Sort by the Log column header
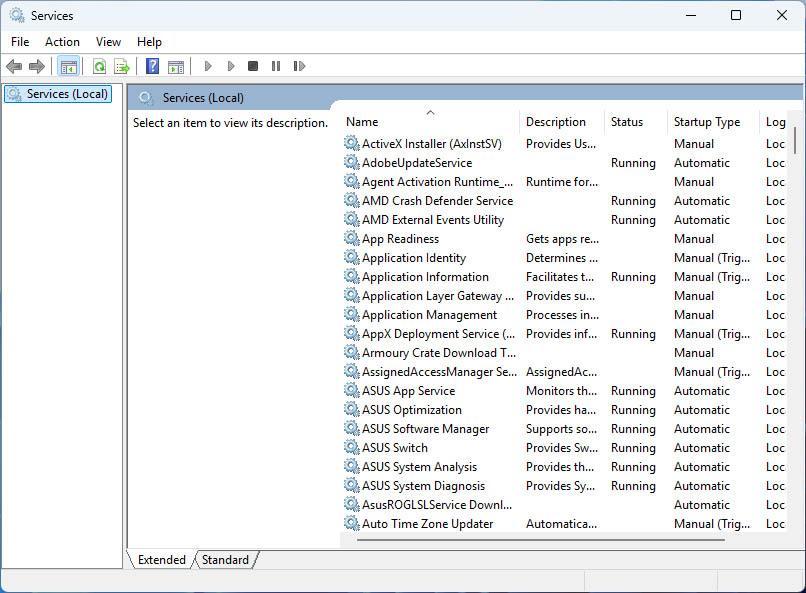 (775, 122)
